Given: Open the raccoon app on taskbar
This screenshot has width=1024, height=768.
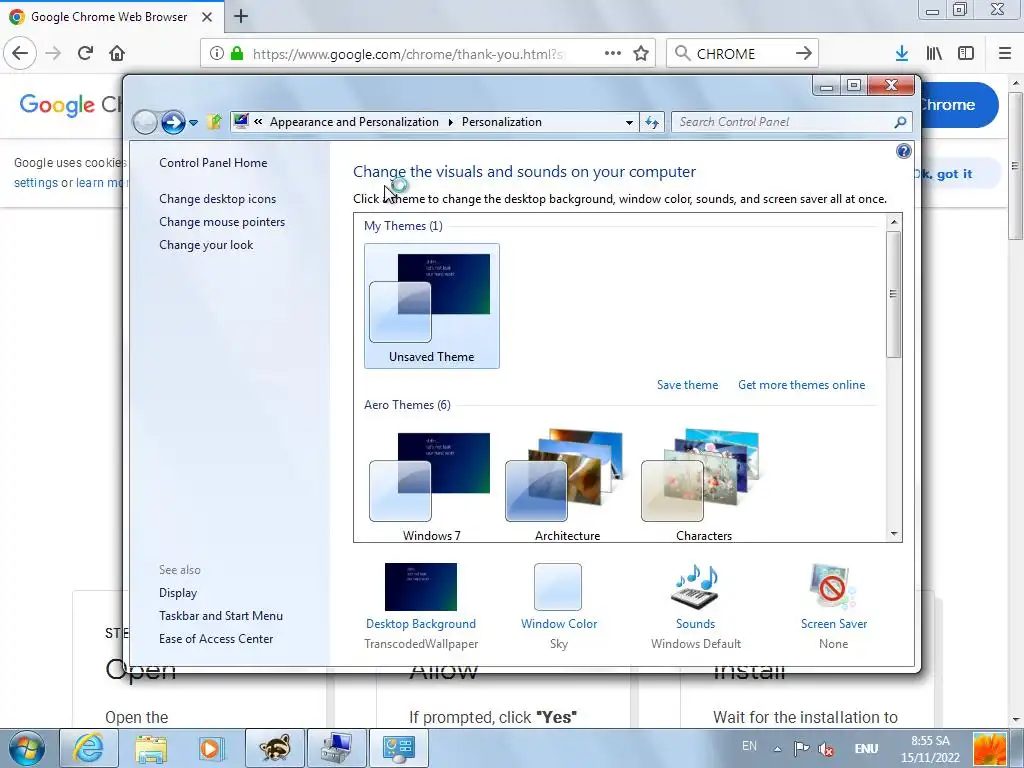Looking at the screenshot, I should 274,748.
